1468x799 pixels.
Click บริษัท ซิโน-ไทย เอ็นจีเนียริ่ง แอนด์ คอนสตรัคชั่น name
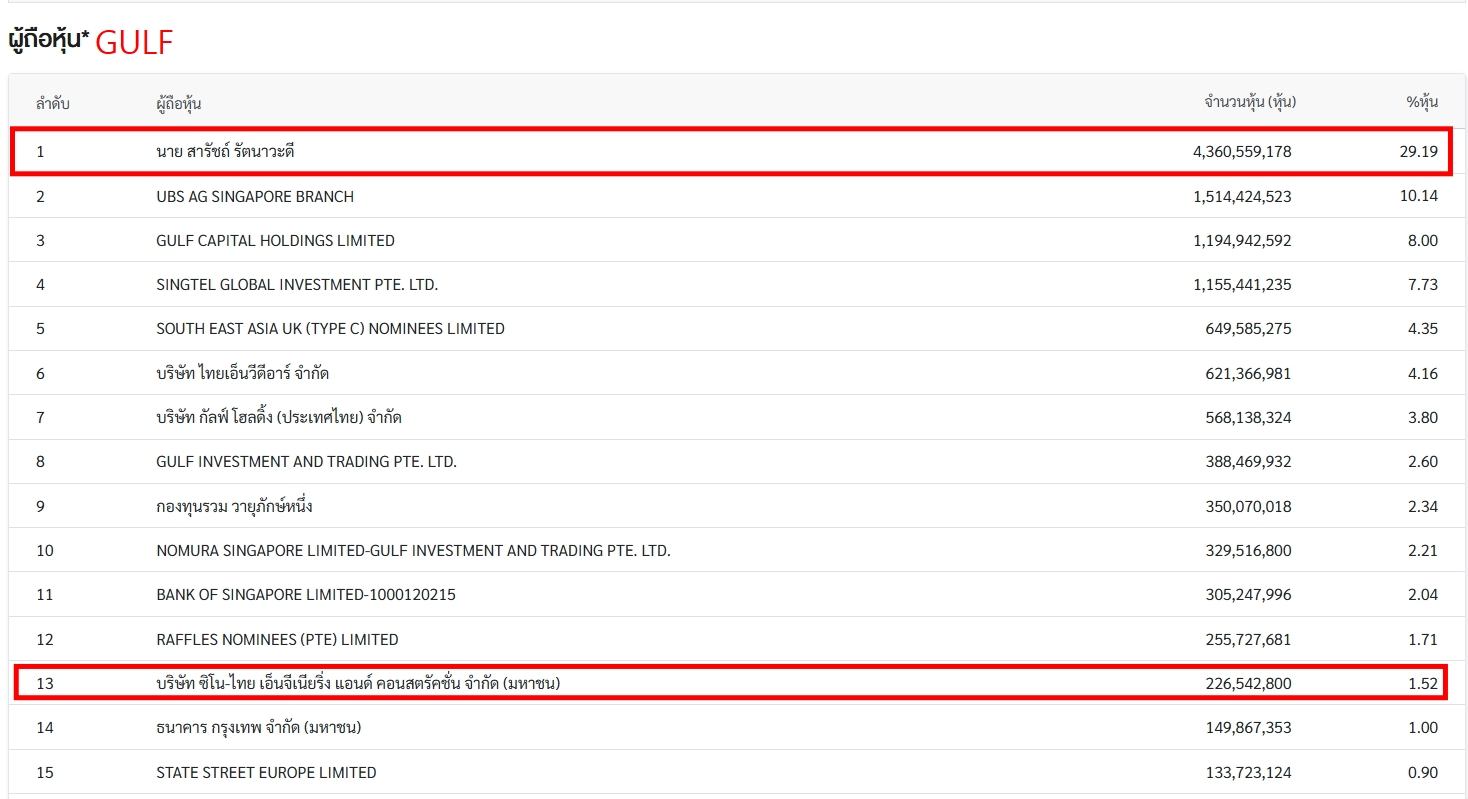tap(358, 683)
